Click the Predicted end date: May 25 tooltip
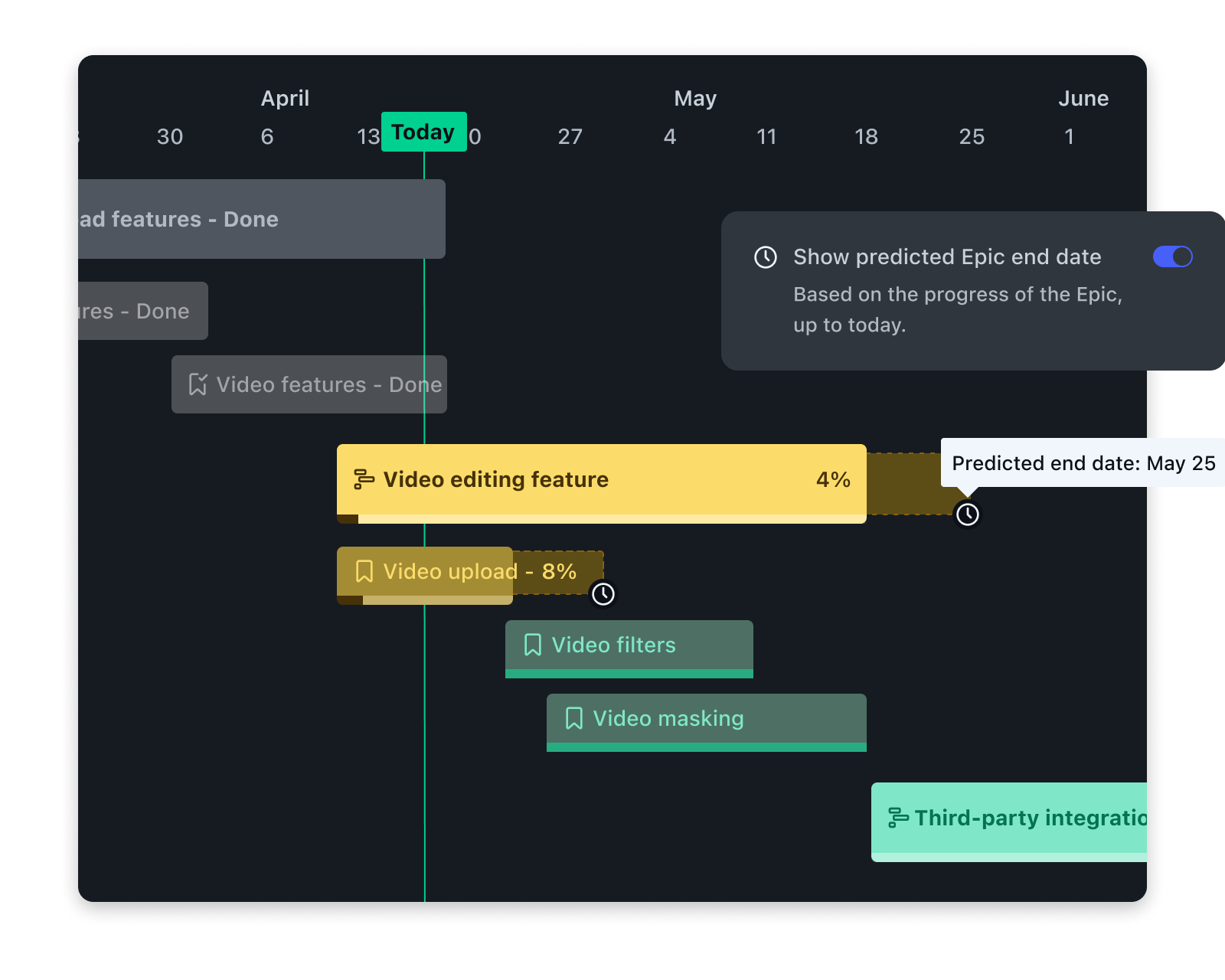The height and width of the screenshot is (980, 1225). coord(1083,463)
